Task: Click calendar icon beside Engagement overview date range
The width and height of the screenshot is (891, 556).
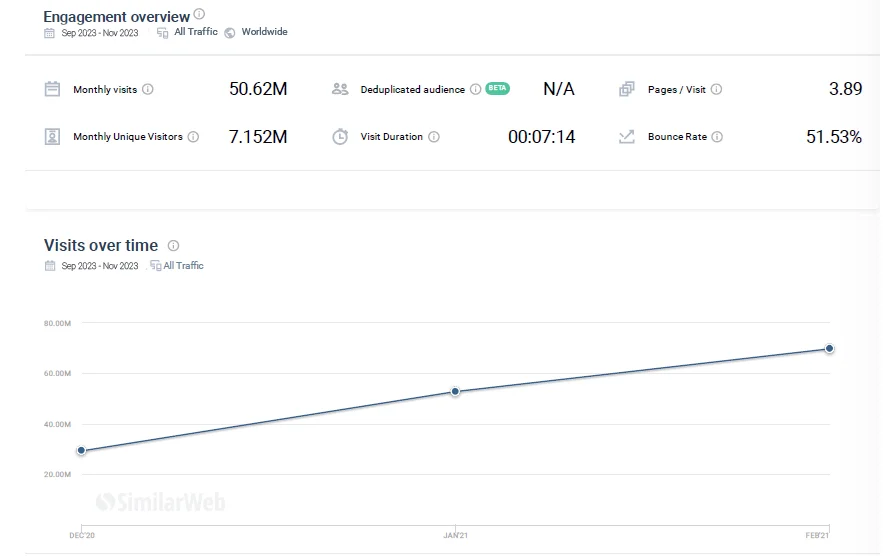Action: click(49, 33)
